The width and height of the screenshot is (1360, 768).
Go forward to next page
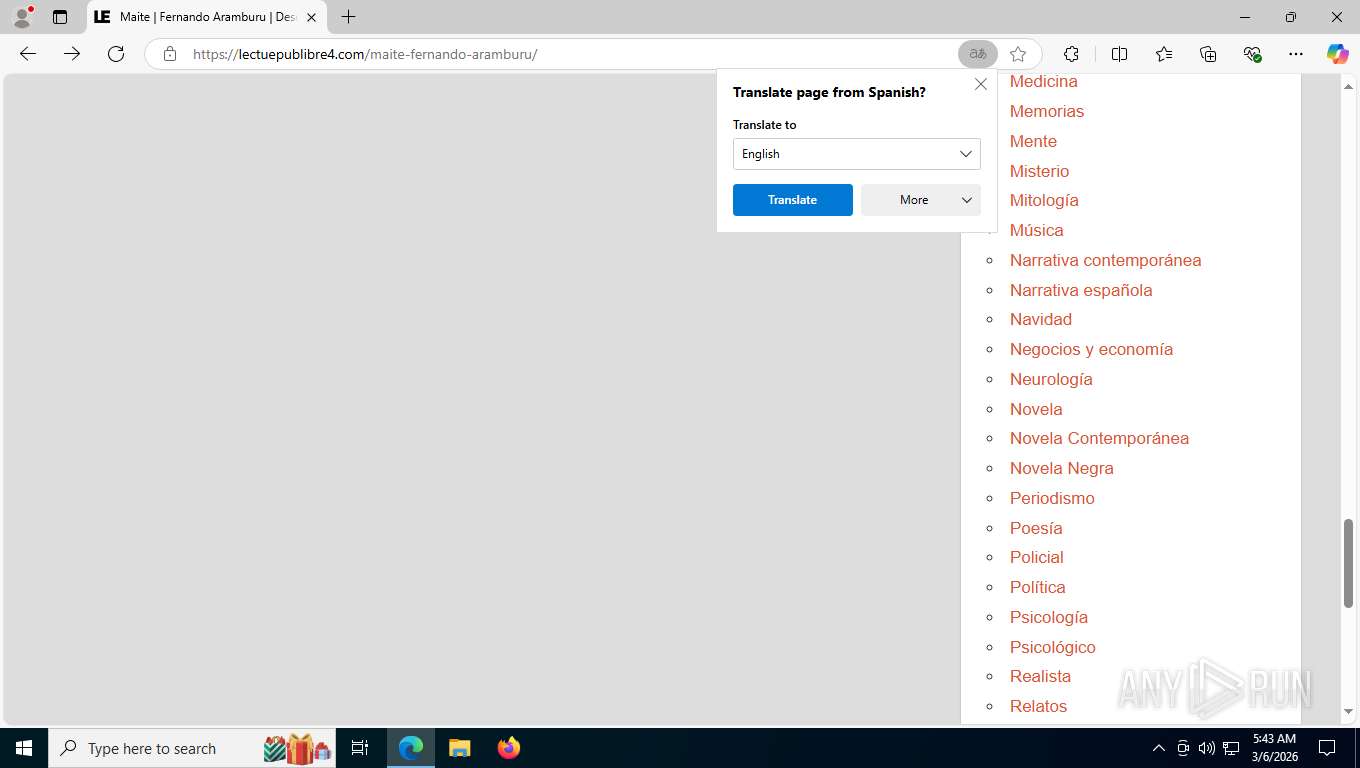[x=72, y=54]
